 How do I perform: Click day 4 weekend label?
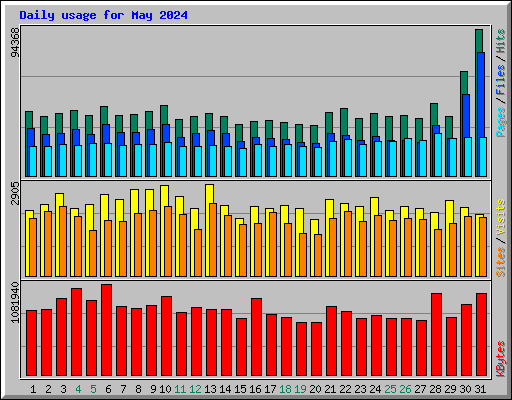[78, 389]
